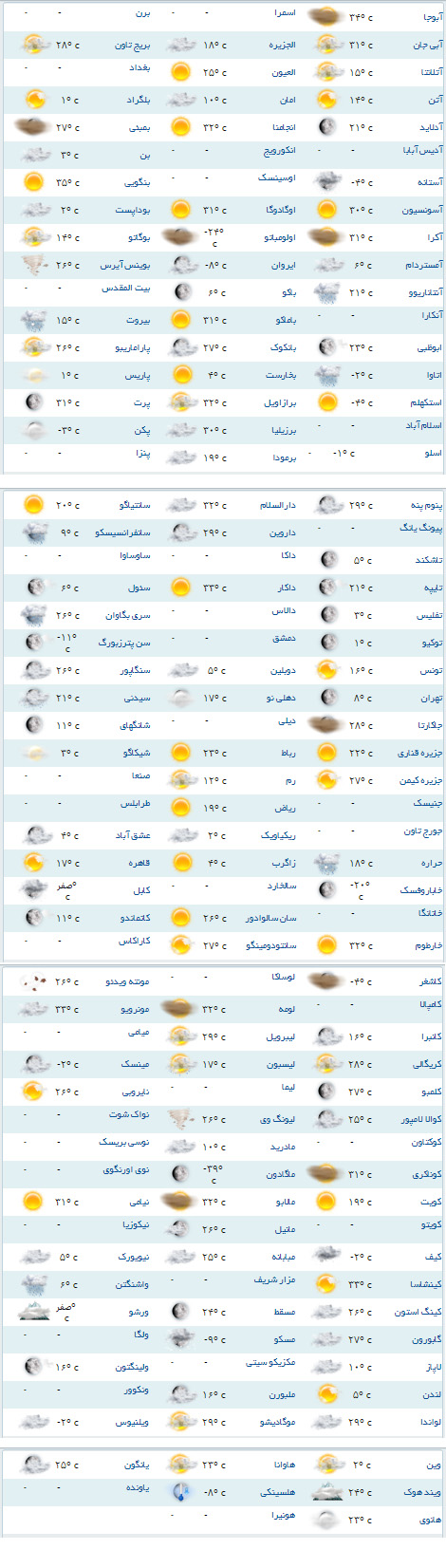Click the weather icon in the ورشو row
This screenshot has height=1568, width=446.
click(34, 1312)
